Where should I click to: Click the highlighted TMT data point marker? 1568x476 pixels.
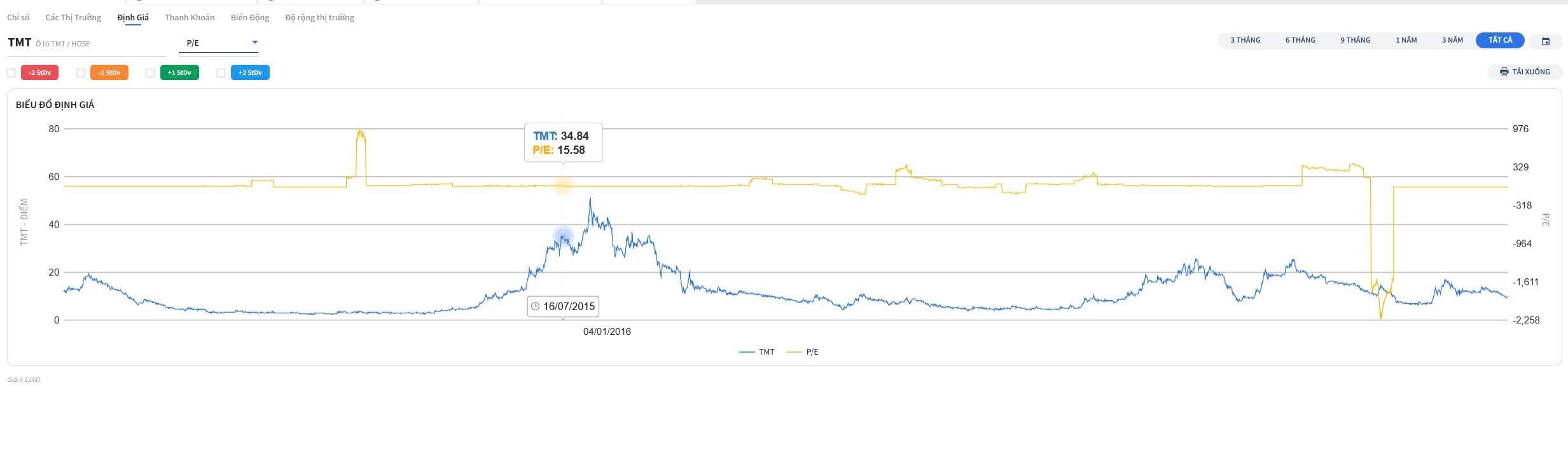click(x=563, y=237)
